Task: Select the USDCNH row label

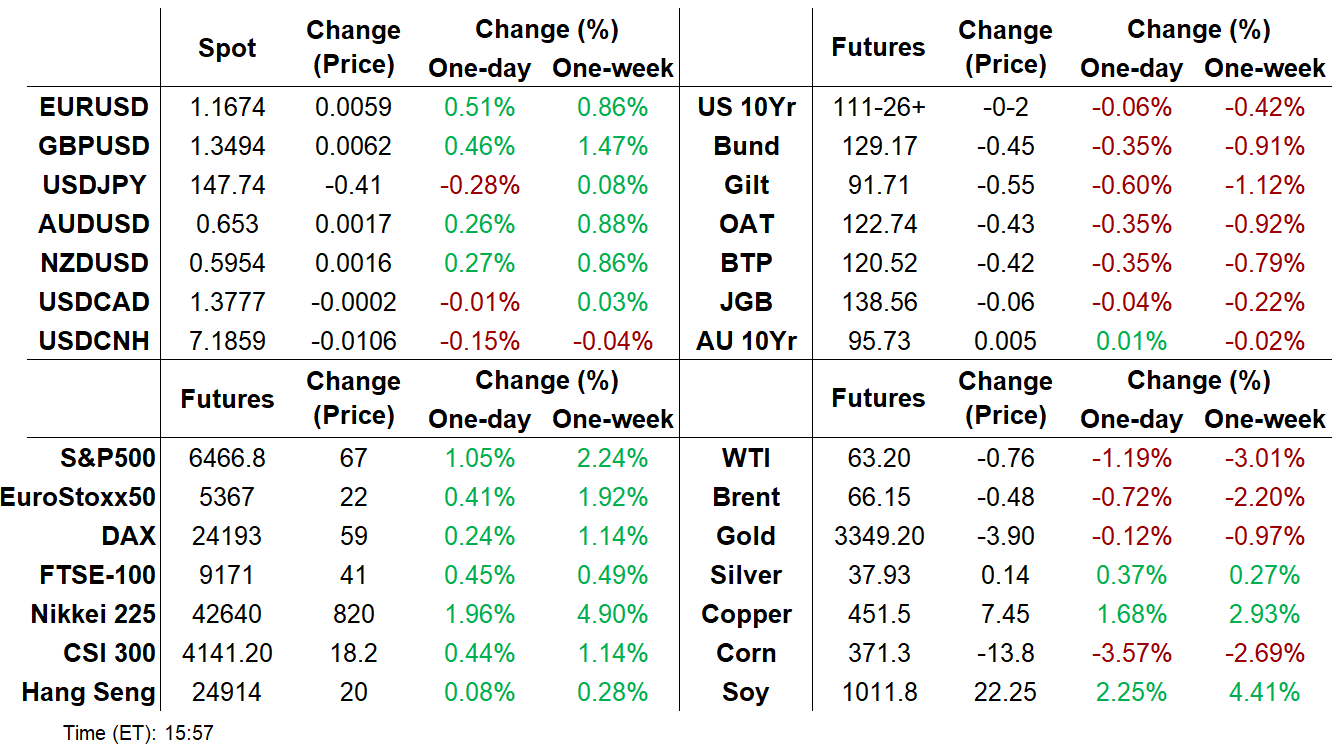Action: [x=94, y=341]
